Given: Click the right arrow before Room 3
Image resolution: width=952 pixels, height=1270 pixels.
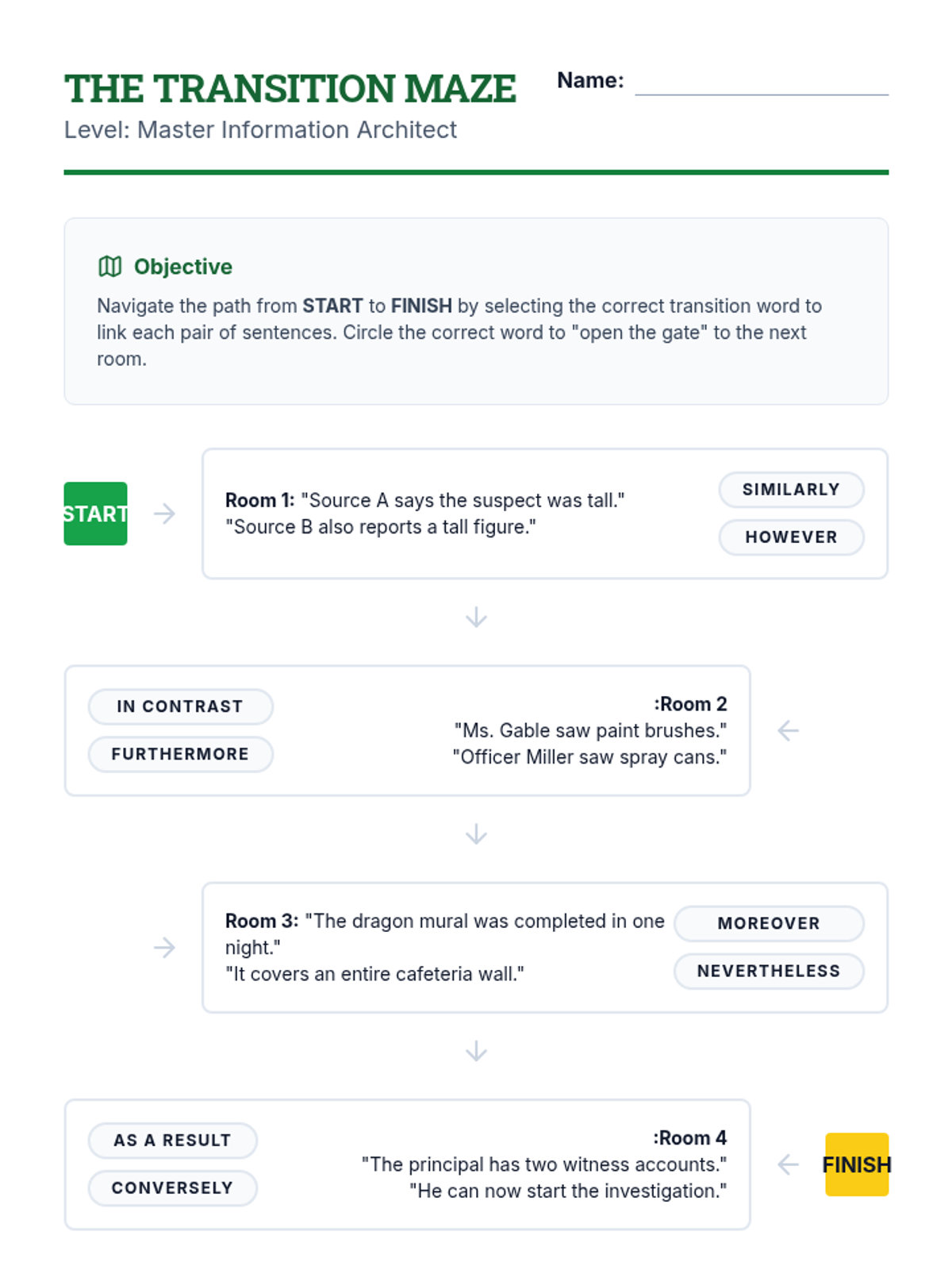Looking at the screenshot, I should click(x=164, y=947).
